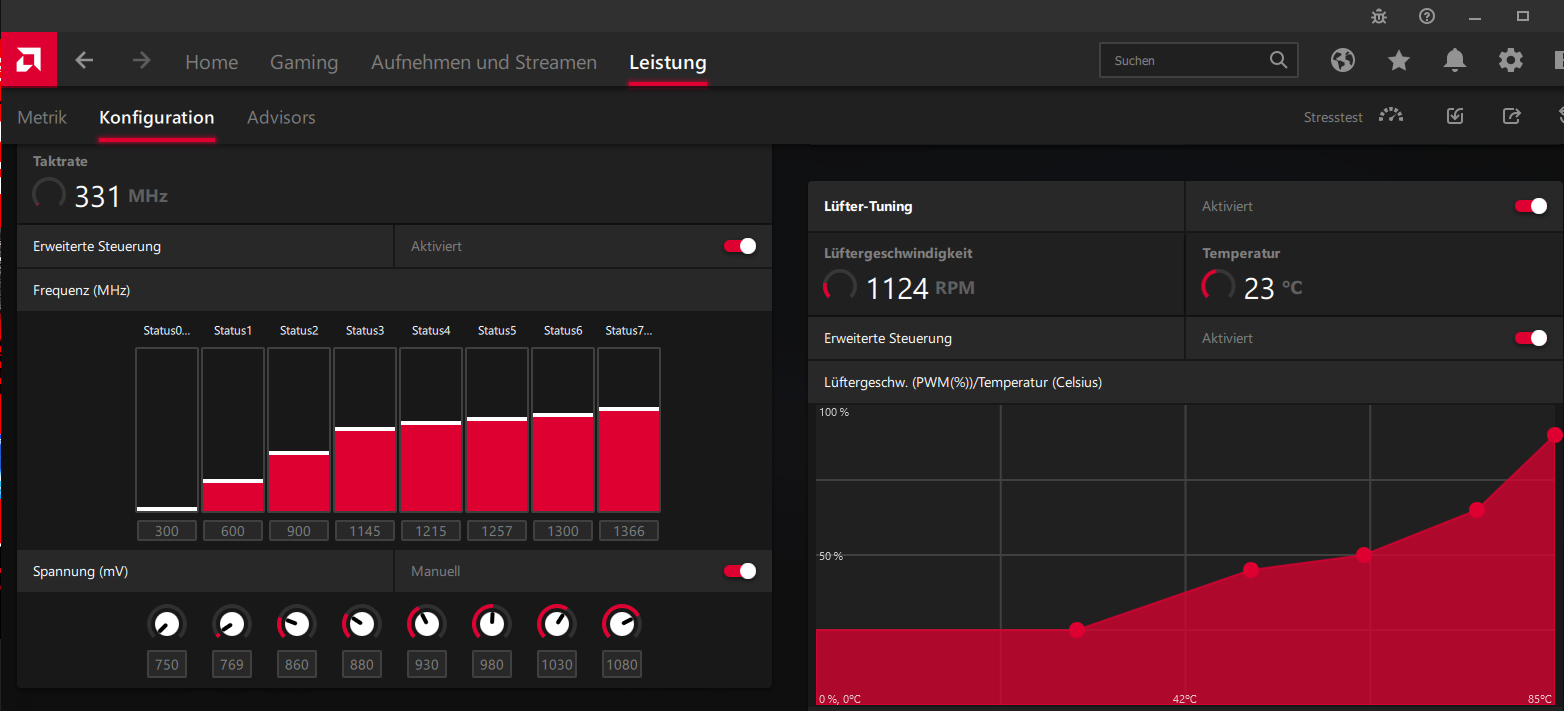Image resolution: width=1564 pixels, height=711 pixels.
Task: Click the 1030 mV voltage field
Action: click(x=557, y=664)
